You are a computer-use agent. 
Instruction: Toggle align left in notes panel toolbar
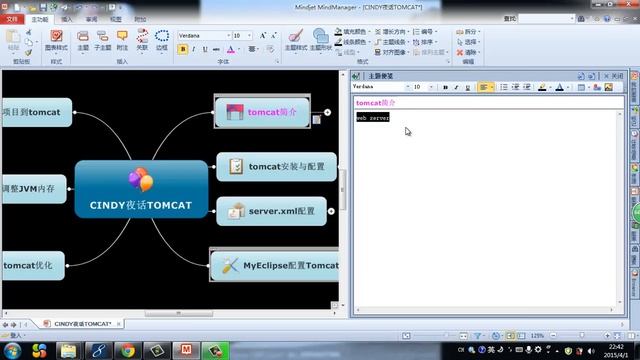(x=483, y=87)
